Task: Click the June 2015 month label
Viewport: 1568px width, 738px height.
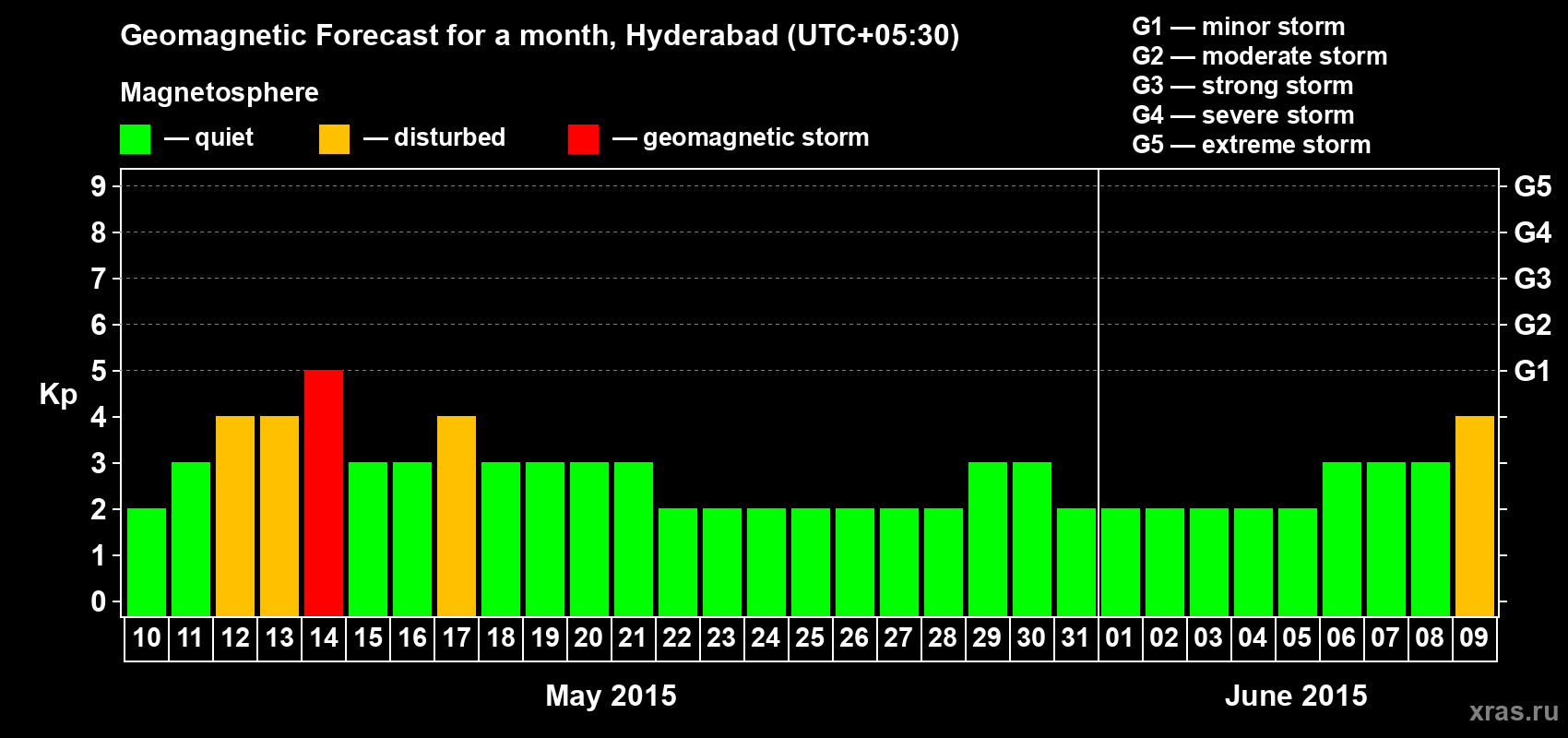Action: [x=1296, y=696]
